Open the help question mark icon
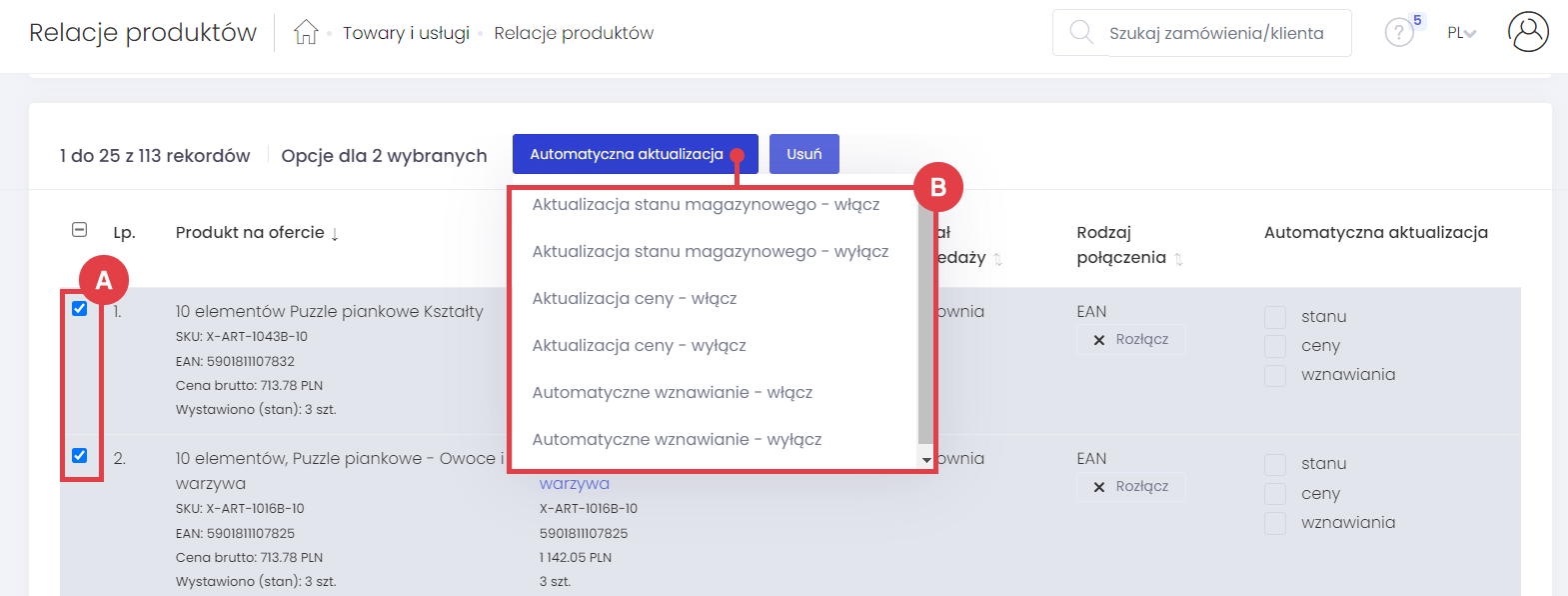 [1398, 33]
